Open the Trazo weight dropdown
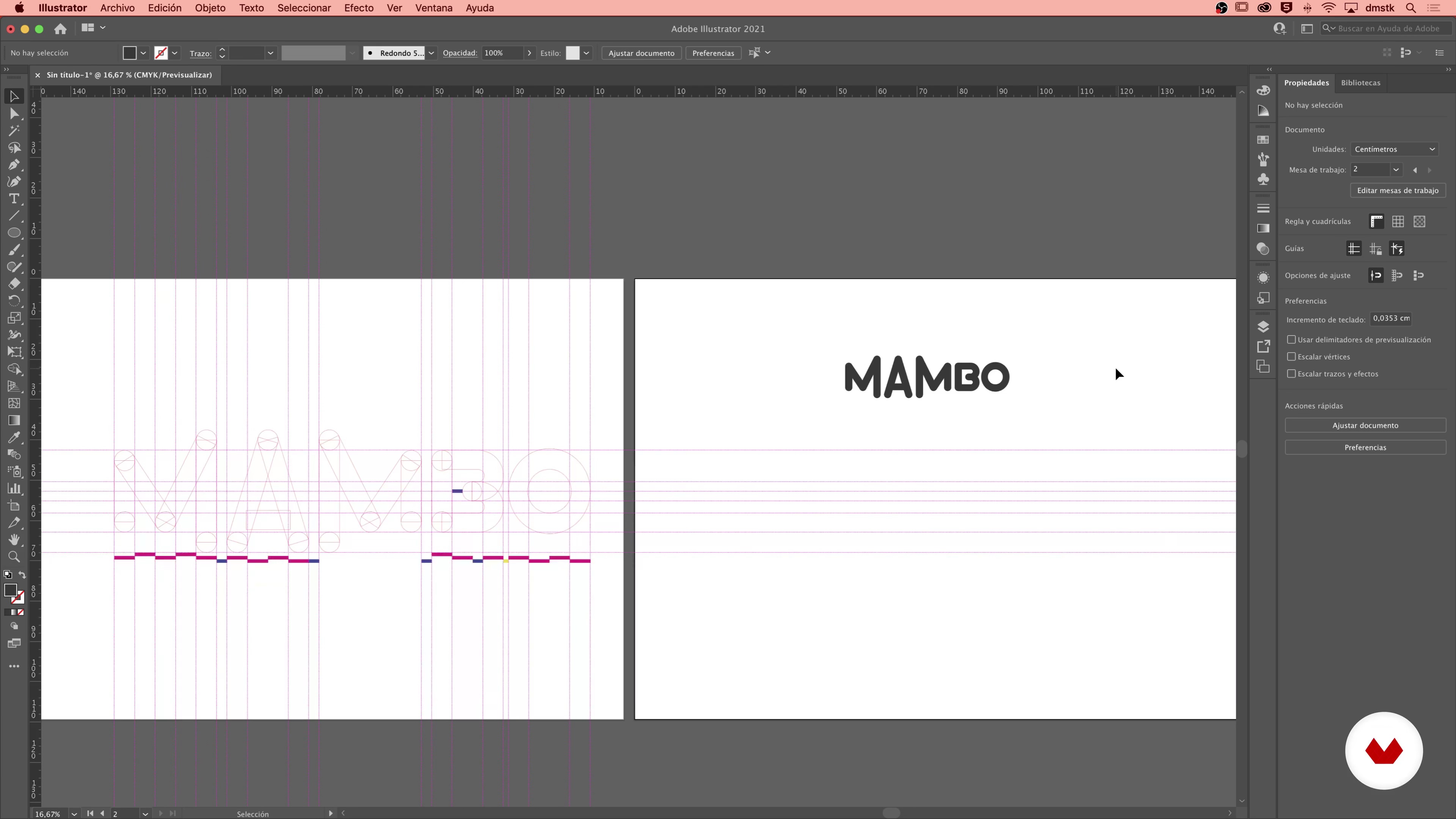The image size is (1456, 819). 271,53
